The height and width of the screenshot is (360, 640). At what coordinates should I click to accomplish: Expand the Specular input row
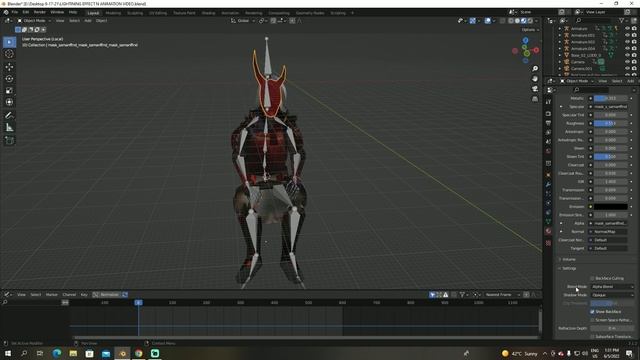pyautogui.click(x=561, y=107)
